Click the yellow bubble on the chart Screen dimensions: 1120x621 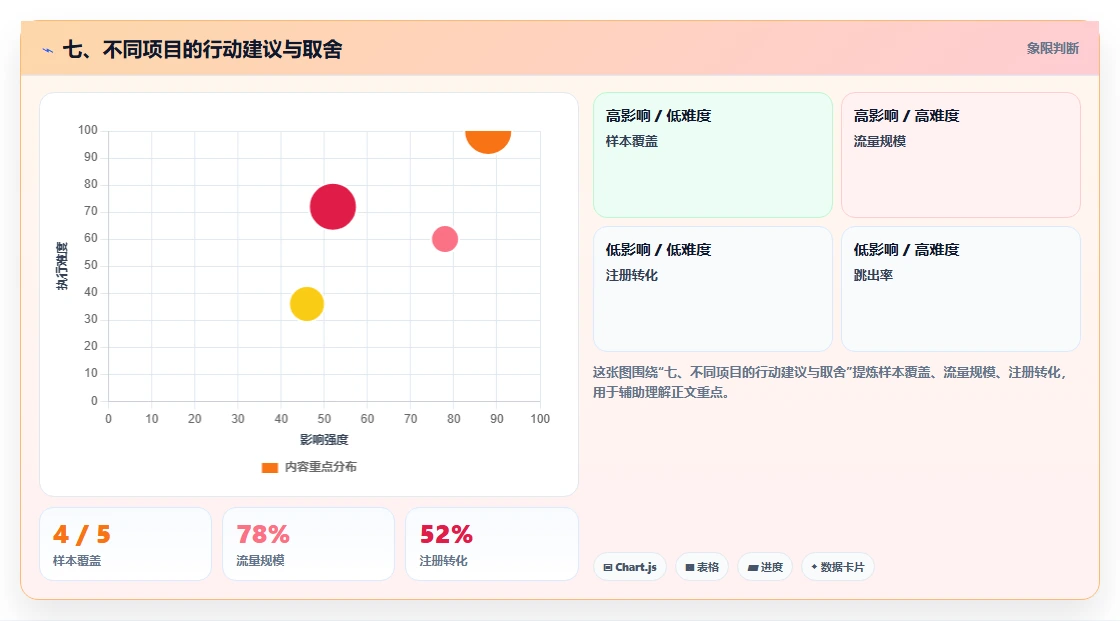pos(306,304)
